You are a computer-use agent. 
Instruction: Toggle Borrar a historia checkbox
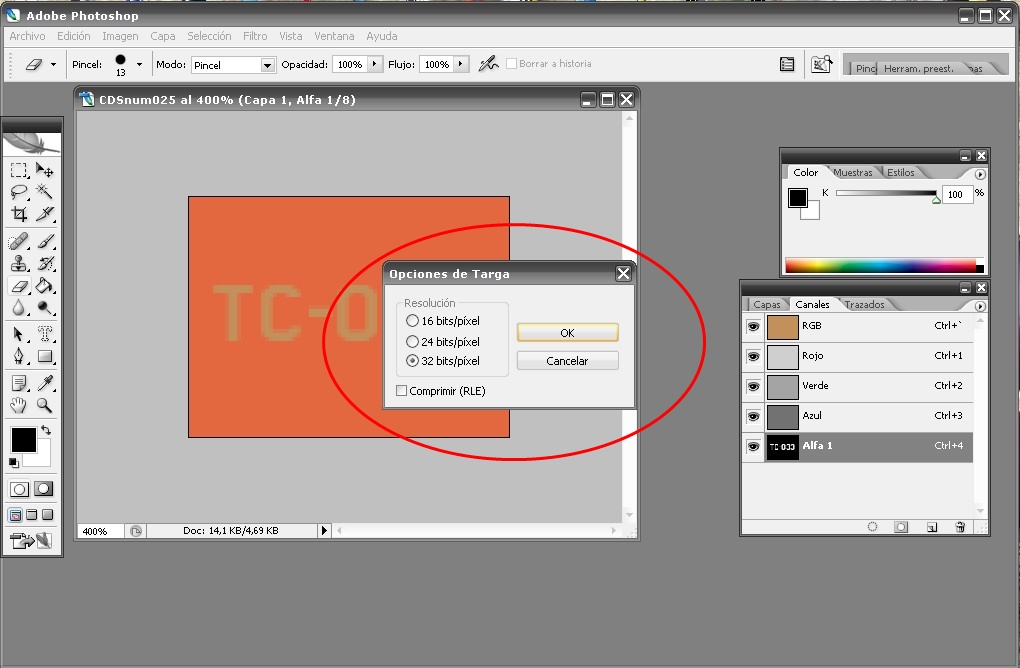(x=511, y=64)
